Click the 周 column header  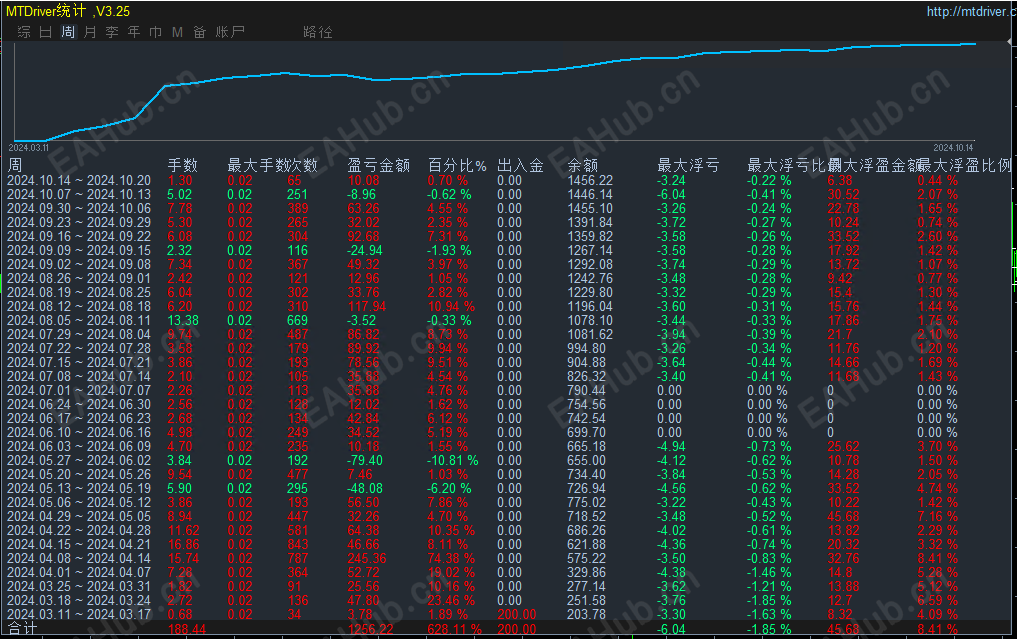pyautogui.click(x=14, y=165)
